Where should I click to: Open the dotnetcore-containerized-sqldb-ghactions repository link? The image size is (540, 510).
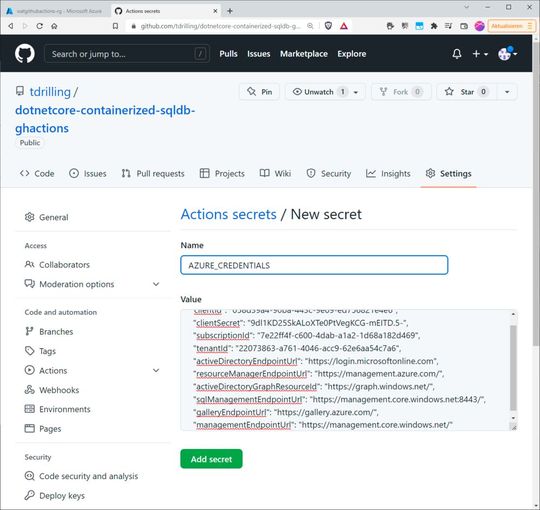pyautogui.click(x=105, y=119)
